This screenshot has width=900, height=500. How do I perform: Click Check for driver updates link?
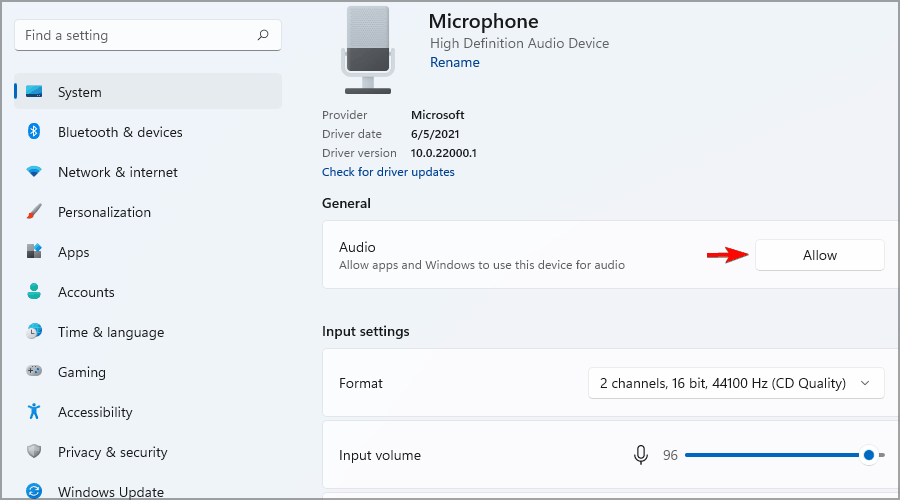(x=388, y=172)
